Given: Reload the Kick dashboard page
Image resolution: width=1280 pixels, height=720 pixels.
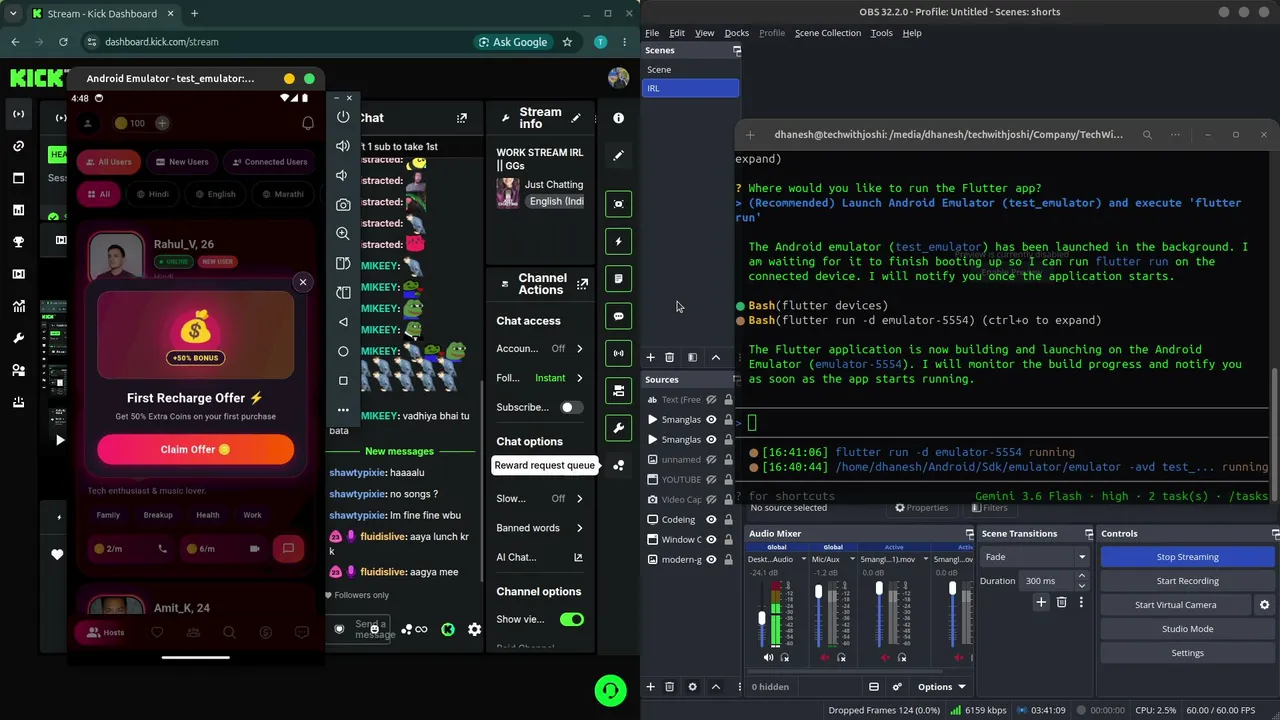Looking at the screenshot, I should point(63,42).
